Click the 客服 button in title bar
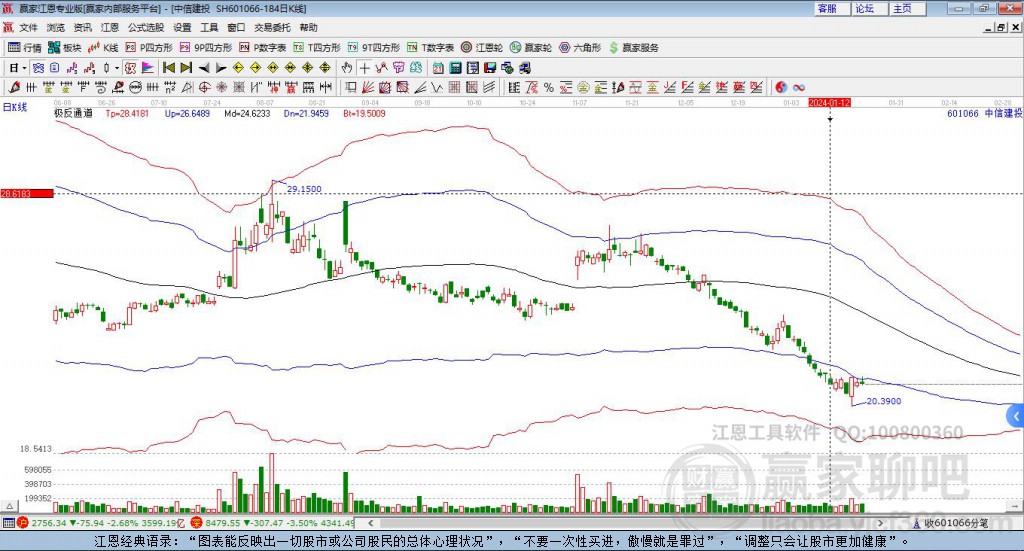 click(832, 8)
